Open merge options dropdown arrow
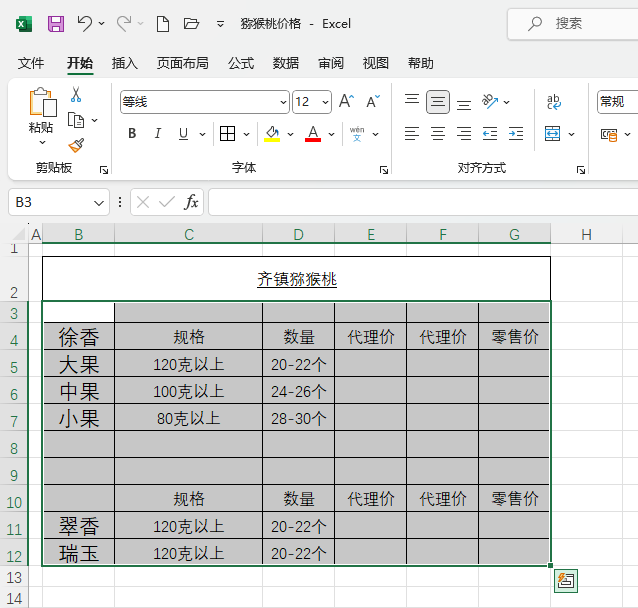 [x=572, y=134]
